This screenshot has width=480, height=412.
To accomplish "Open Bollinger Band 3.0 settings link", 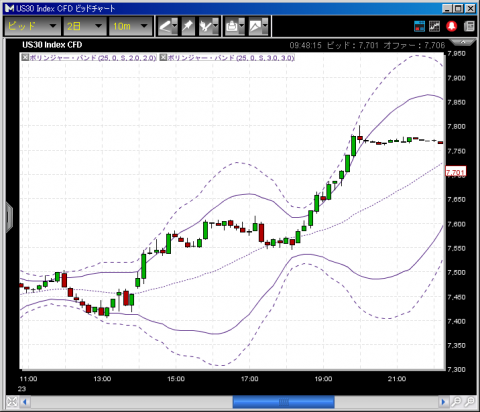I will pyautogui.click(x=231, y=58).
